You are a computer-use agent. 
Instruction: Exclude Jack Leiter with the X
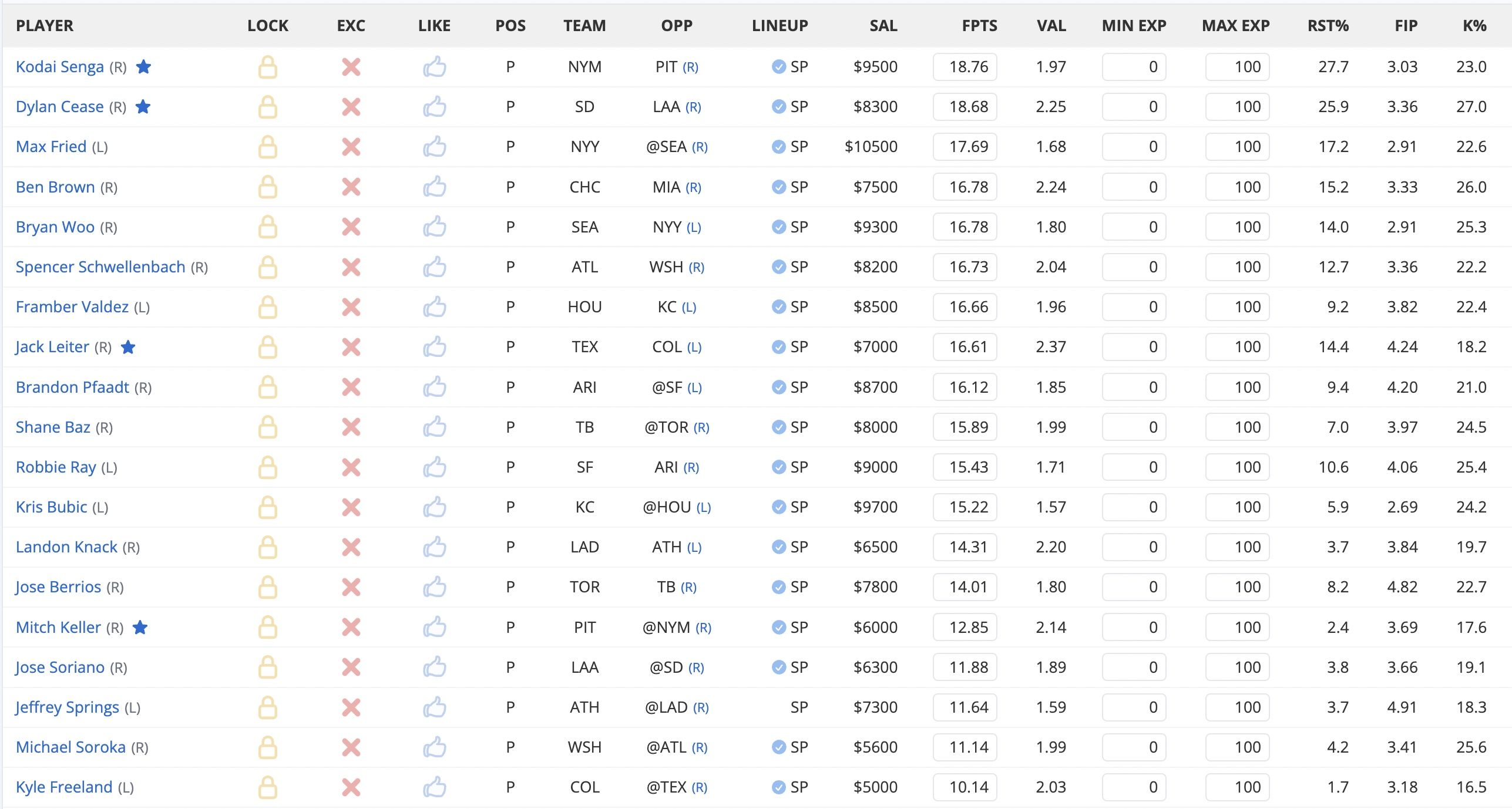coord(351,347)
